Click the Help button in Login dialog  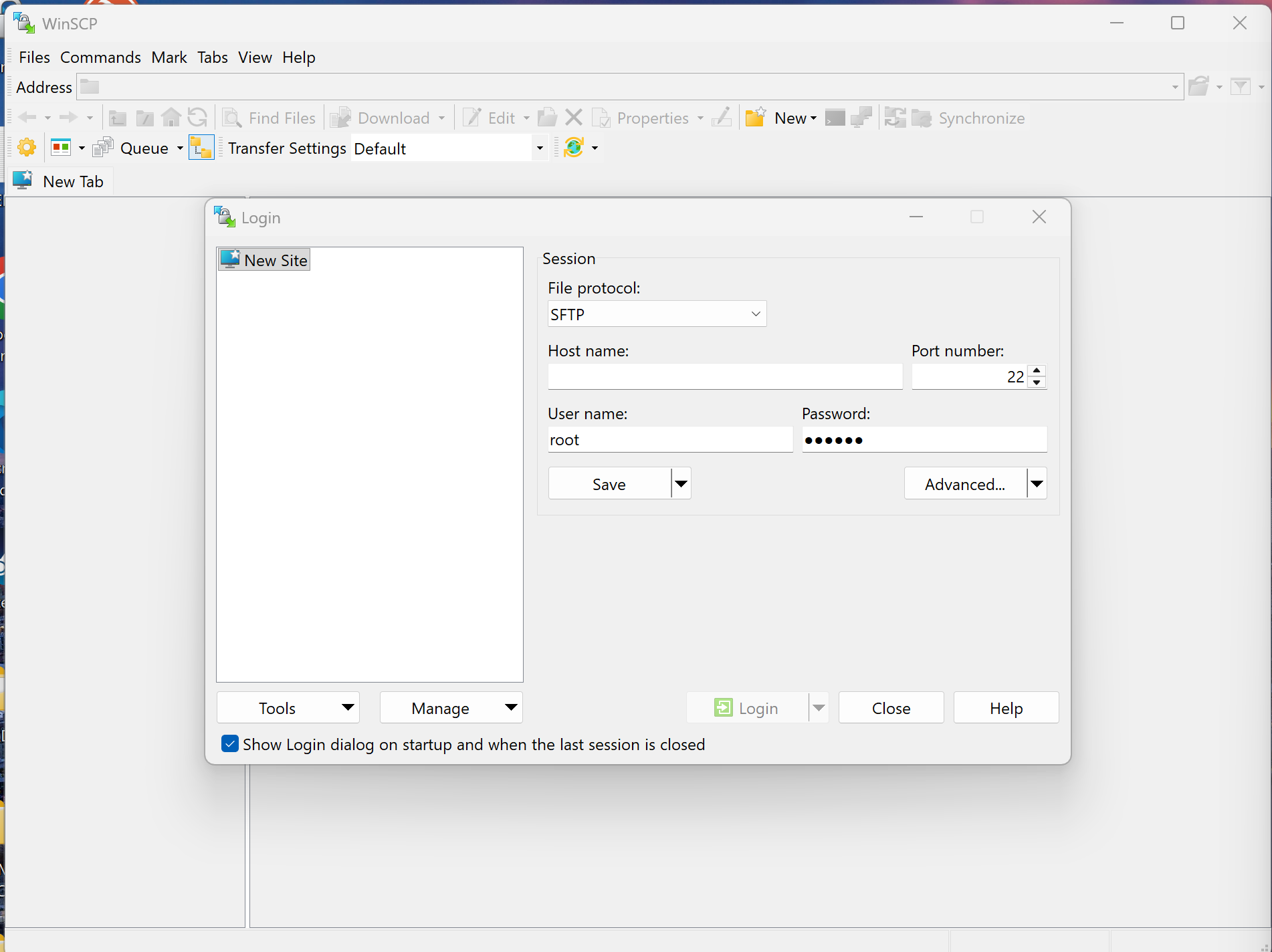[x=1006, y=707]
